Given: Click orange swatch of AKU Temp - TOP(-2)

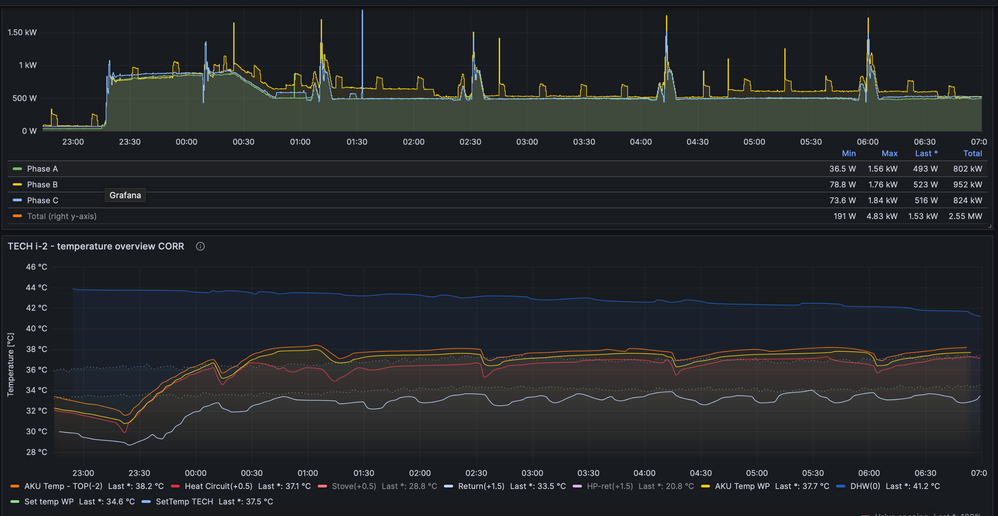Looking at the screenshot, I should pyautogui.click(x=15, y=486).
